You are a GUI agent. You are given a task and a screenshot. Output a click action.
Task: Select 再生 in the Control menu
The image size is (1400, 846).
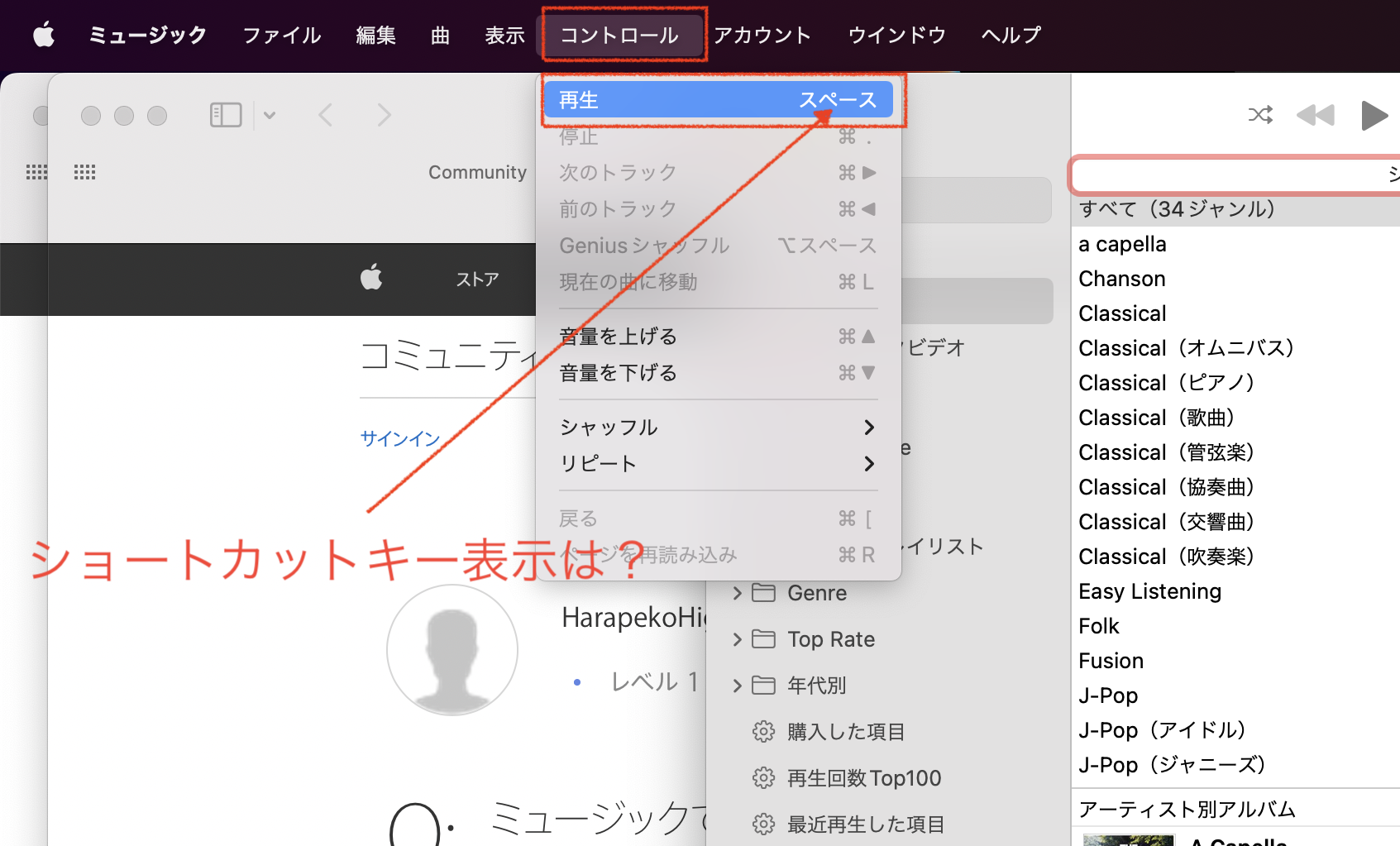[717, 100]
